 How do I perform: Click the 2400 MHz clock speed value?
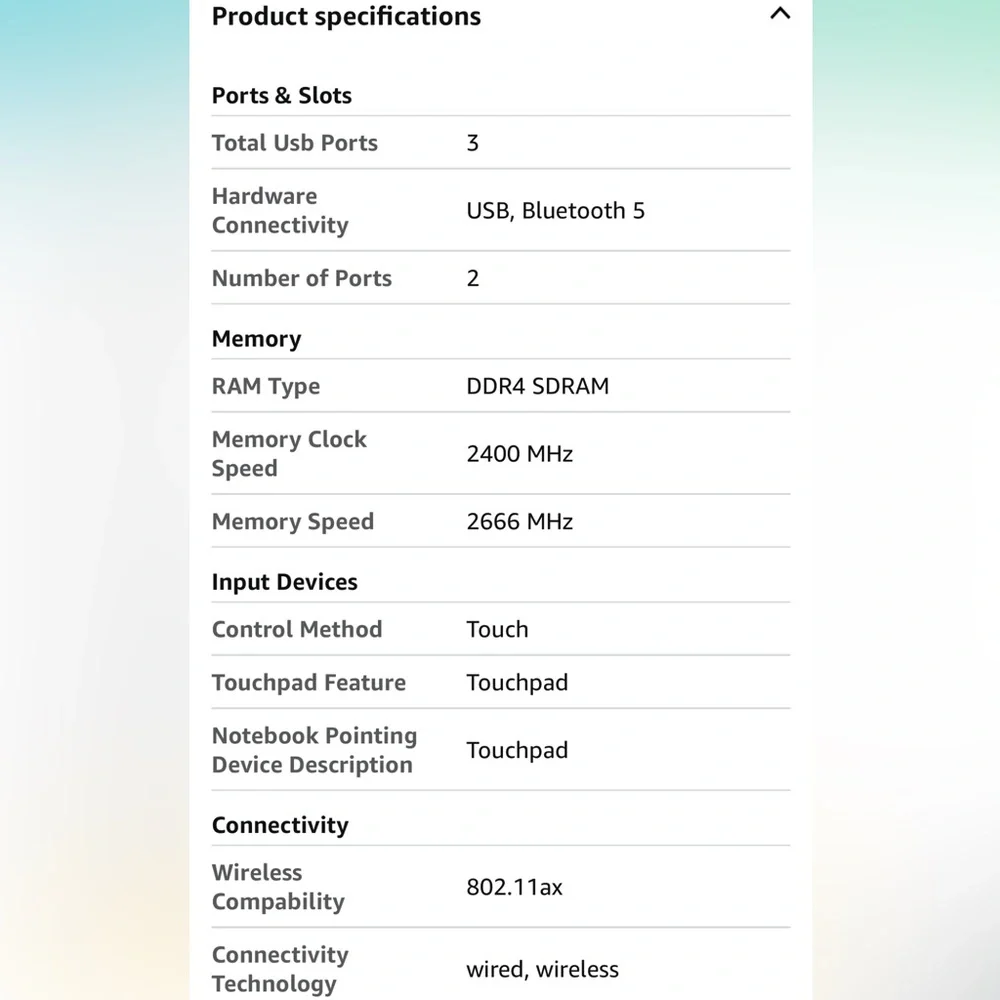point(520,453)
